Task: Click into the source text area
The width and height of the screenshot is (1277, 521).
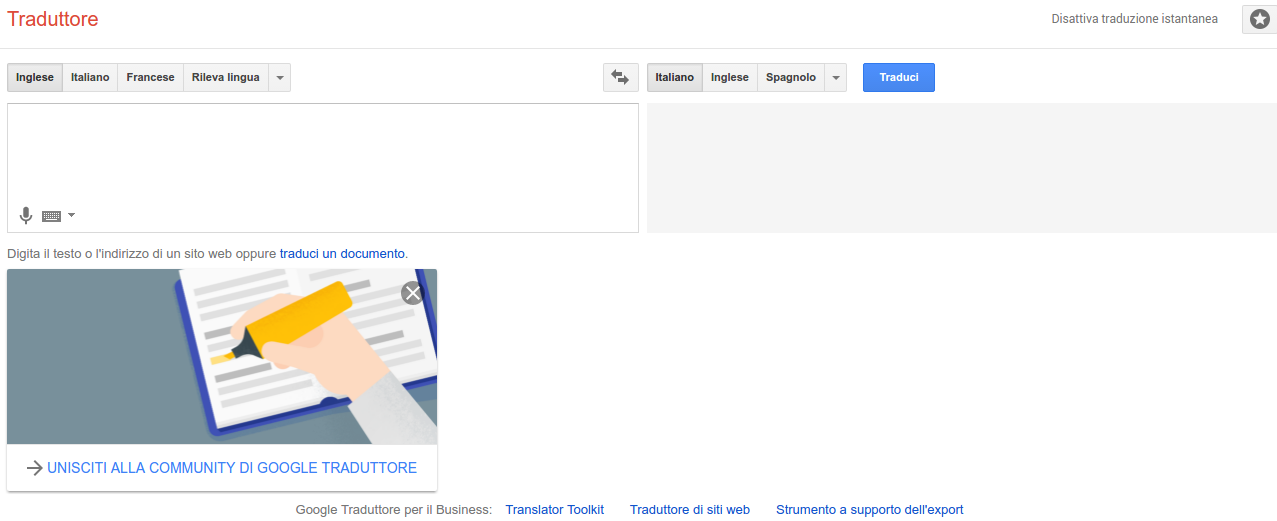Action: 323,168
